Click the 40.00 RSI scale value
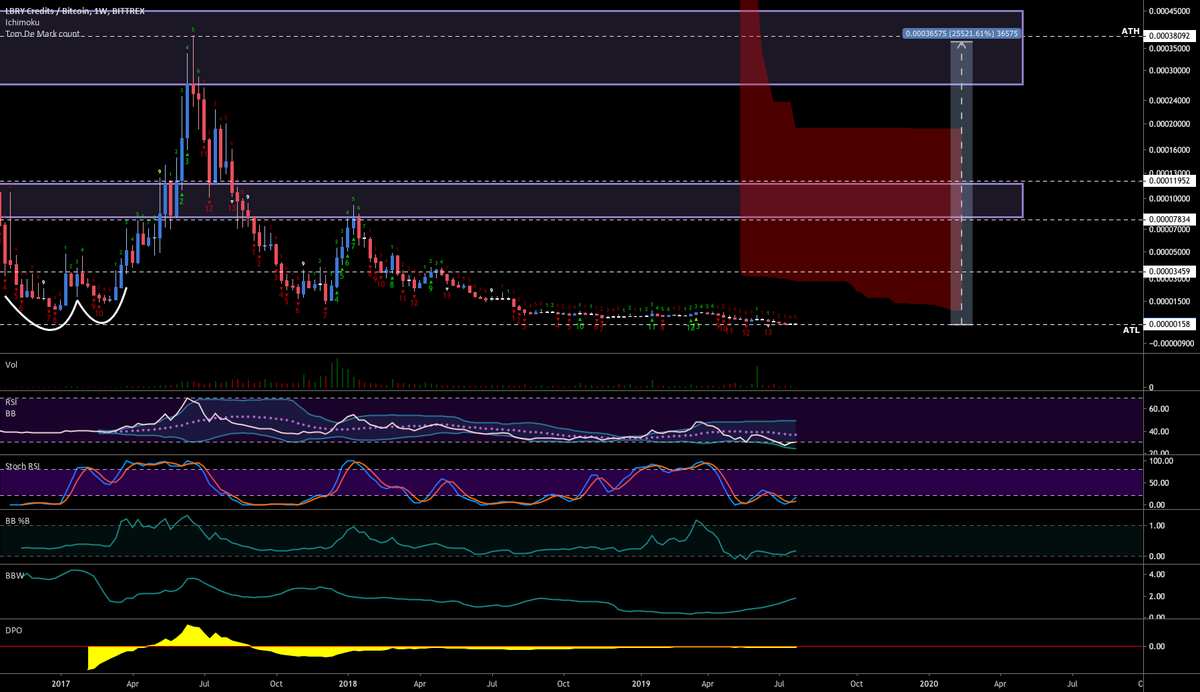This screenshot has height=692, width=1200. point(1159,432)
